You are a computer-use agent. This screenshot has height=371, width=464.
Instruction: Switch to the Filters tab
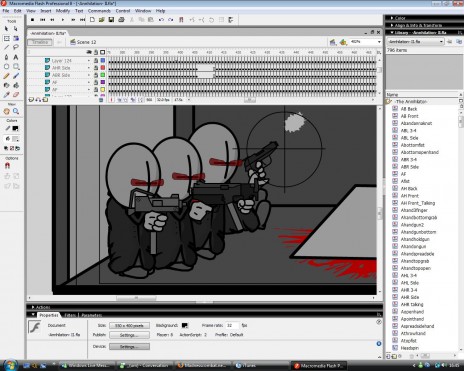(70, 315)
